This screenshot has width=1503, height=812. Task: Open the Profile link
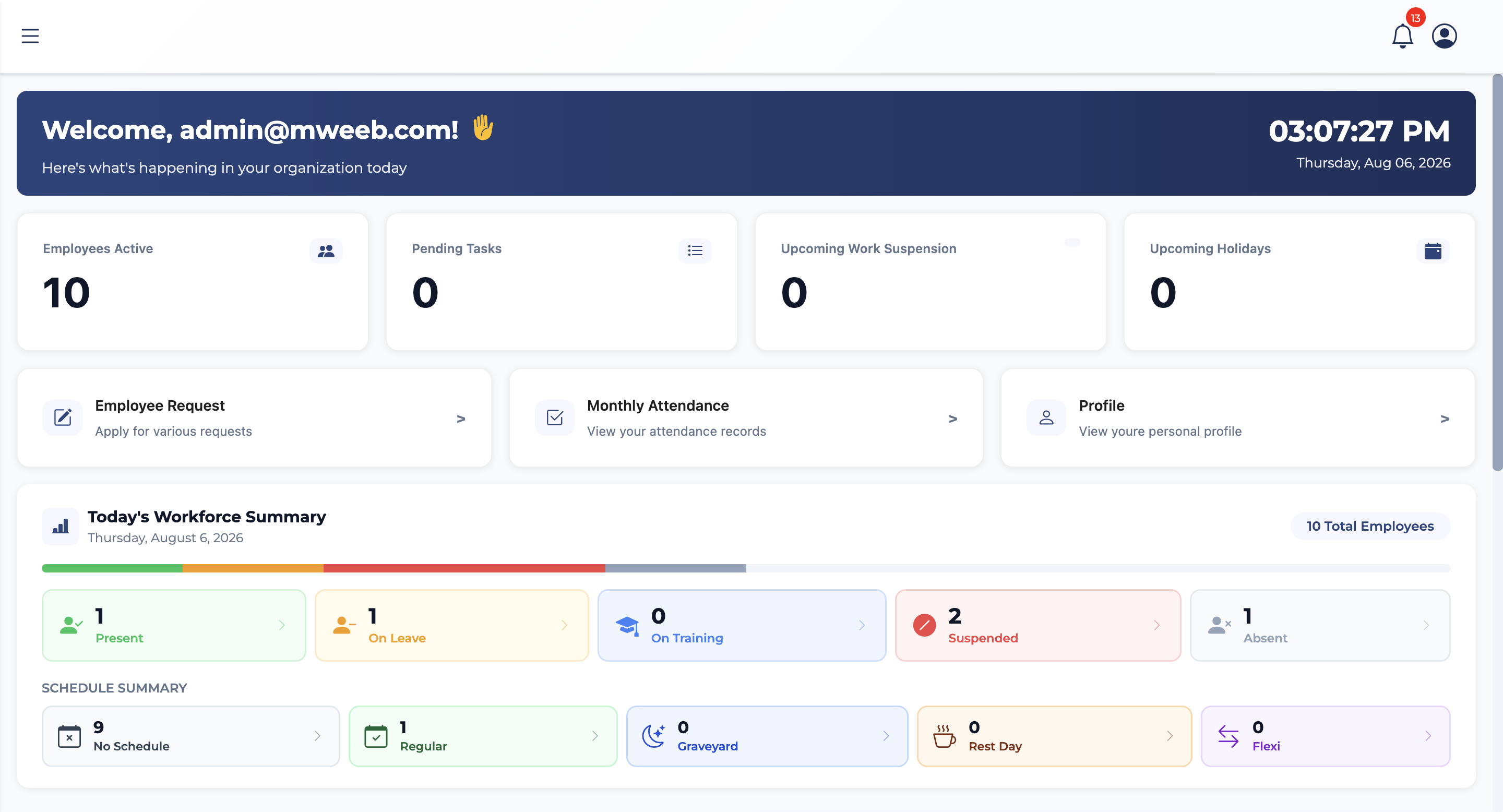tap(1238, 417)
